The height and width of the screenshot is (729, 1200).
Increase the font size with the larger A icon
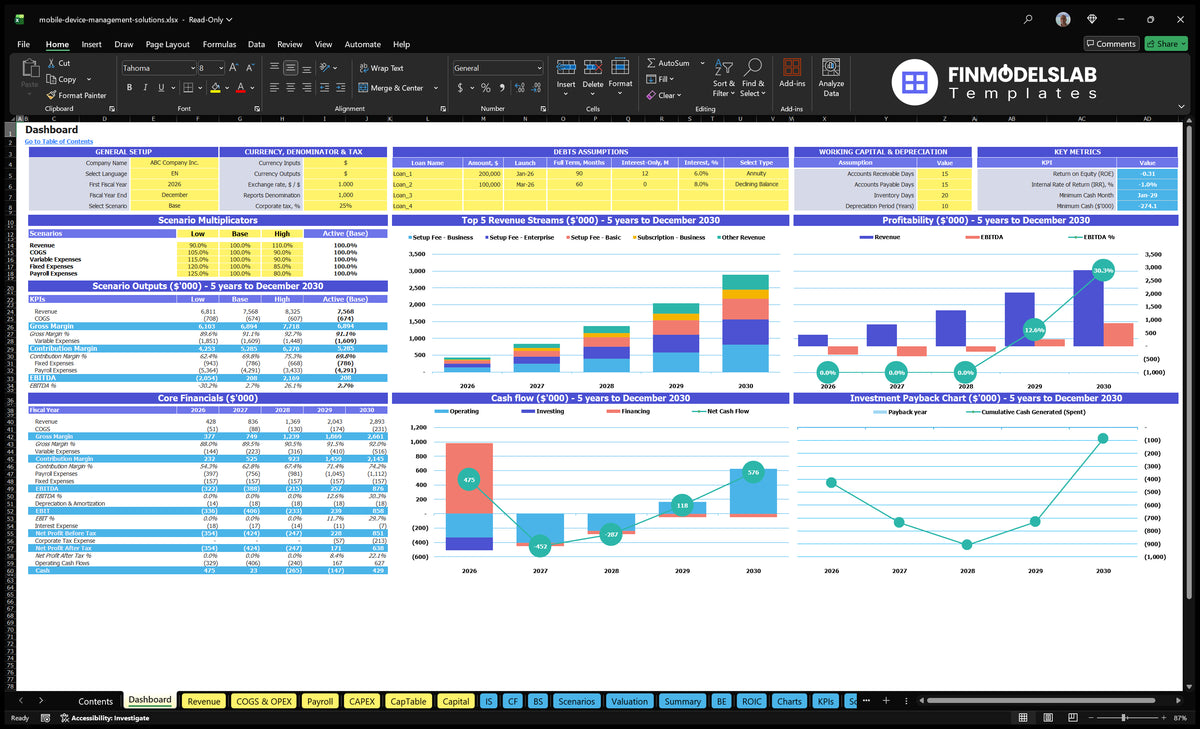(234, 68)
